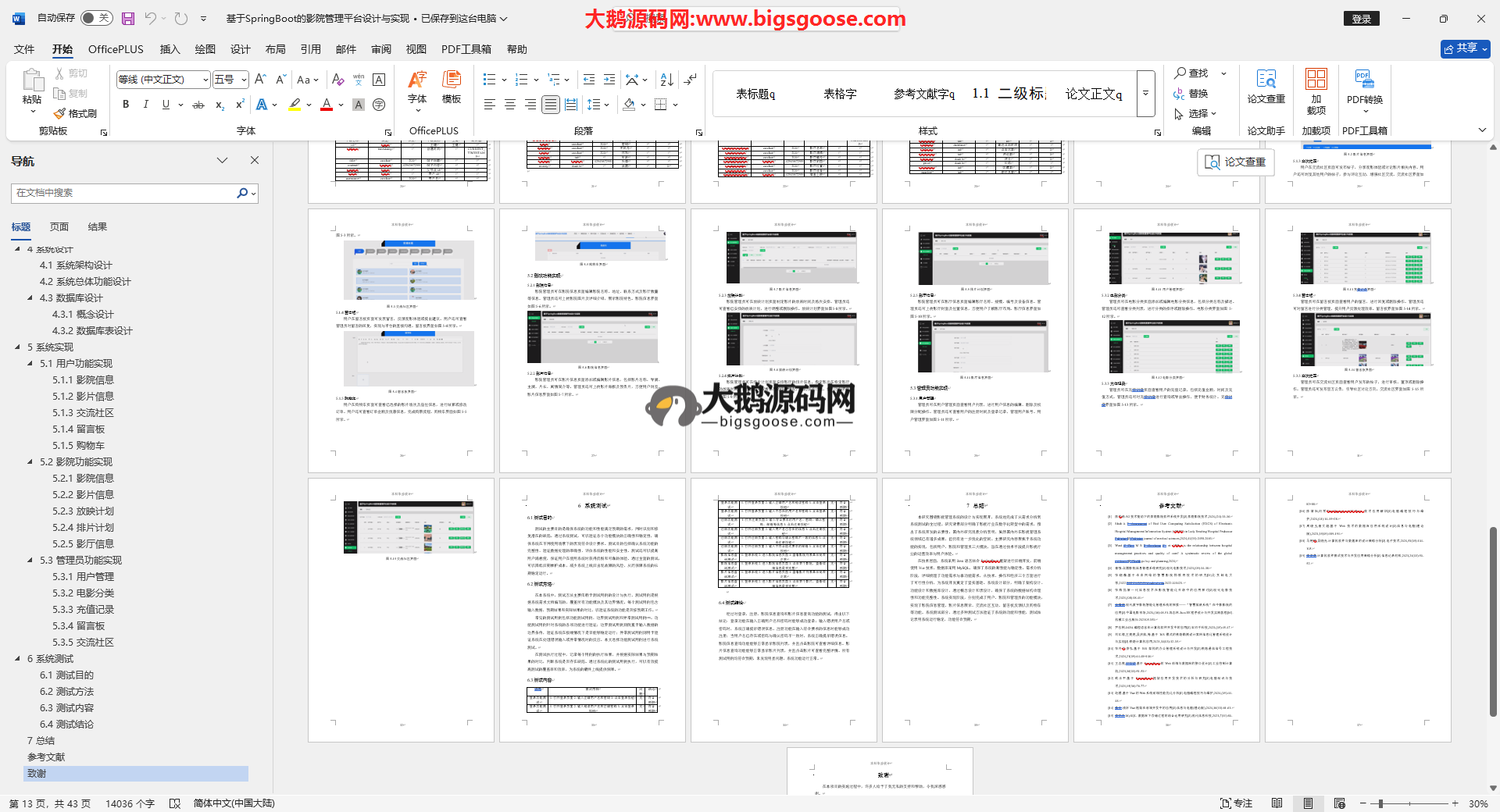Toggle the underline formatting button
The width and height of the screenshot is (1500, 812).
pos(166,105)
